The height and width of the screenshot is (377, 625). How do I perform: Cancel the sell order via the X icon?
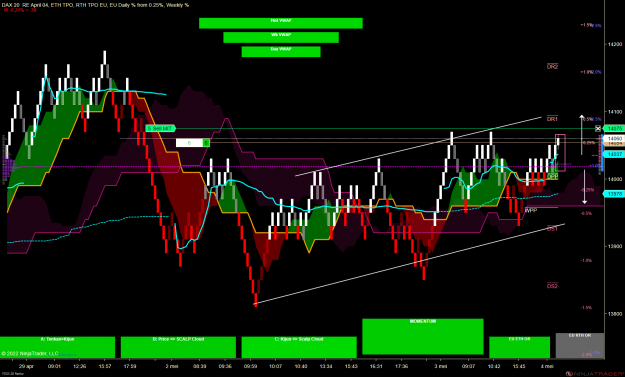597,128
